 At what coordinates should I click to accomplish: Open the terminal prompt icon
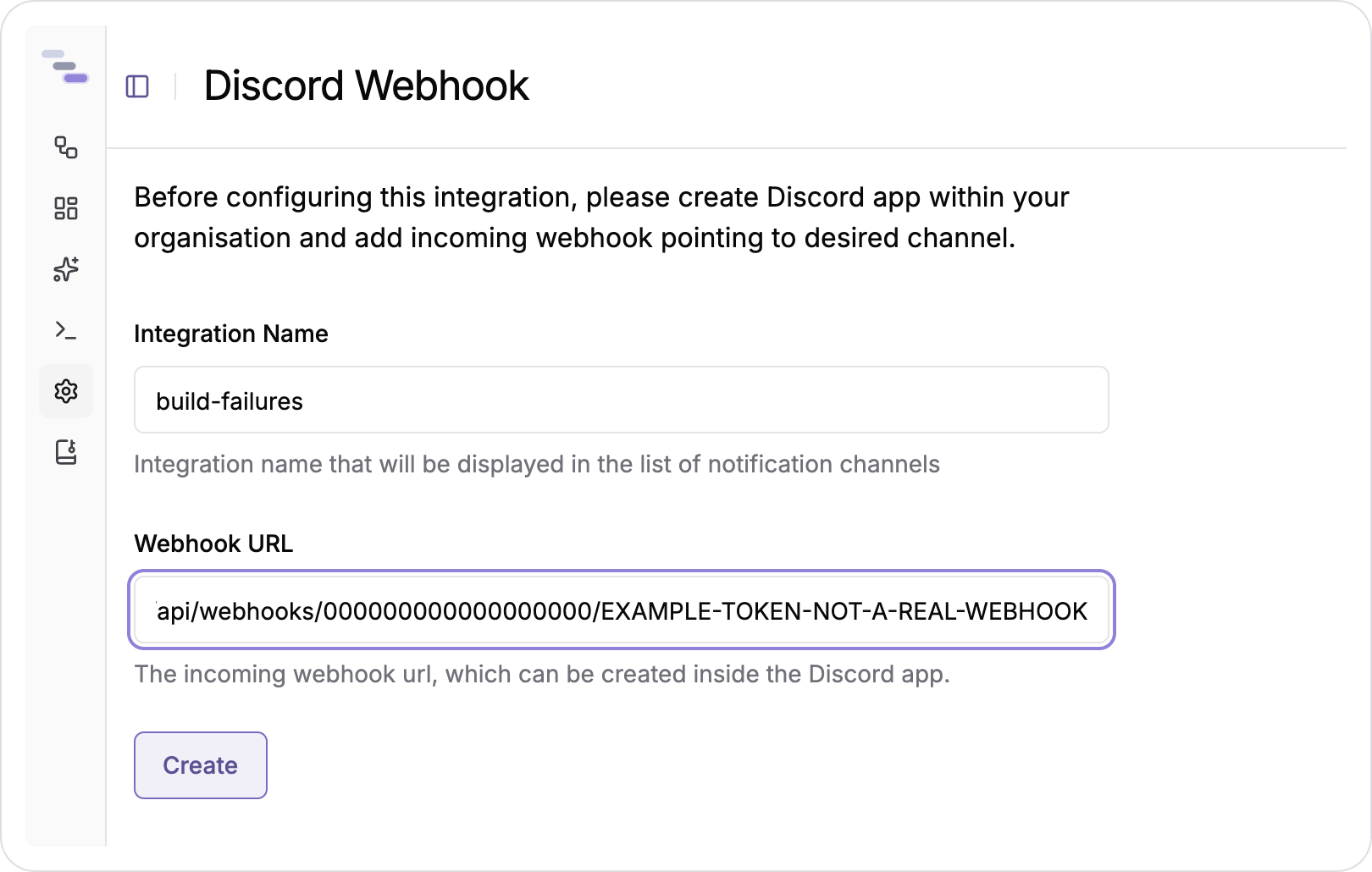tap(66, 330)
